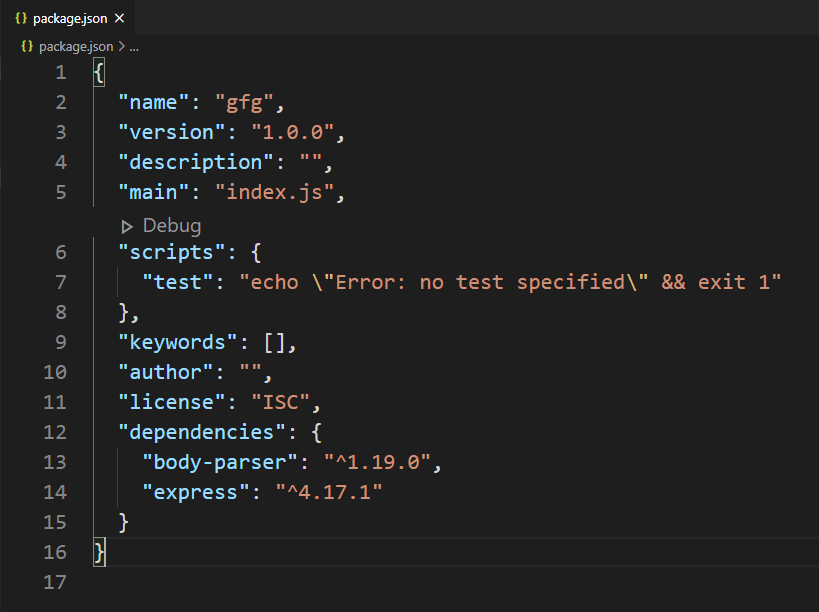819x612 pixels.
Task: Click the "express" dependency name
Action: coord(196,492)
